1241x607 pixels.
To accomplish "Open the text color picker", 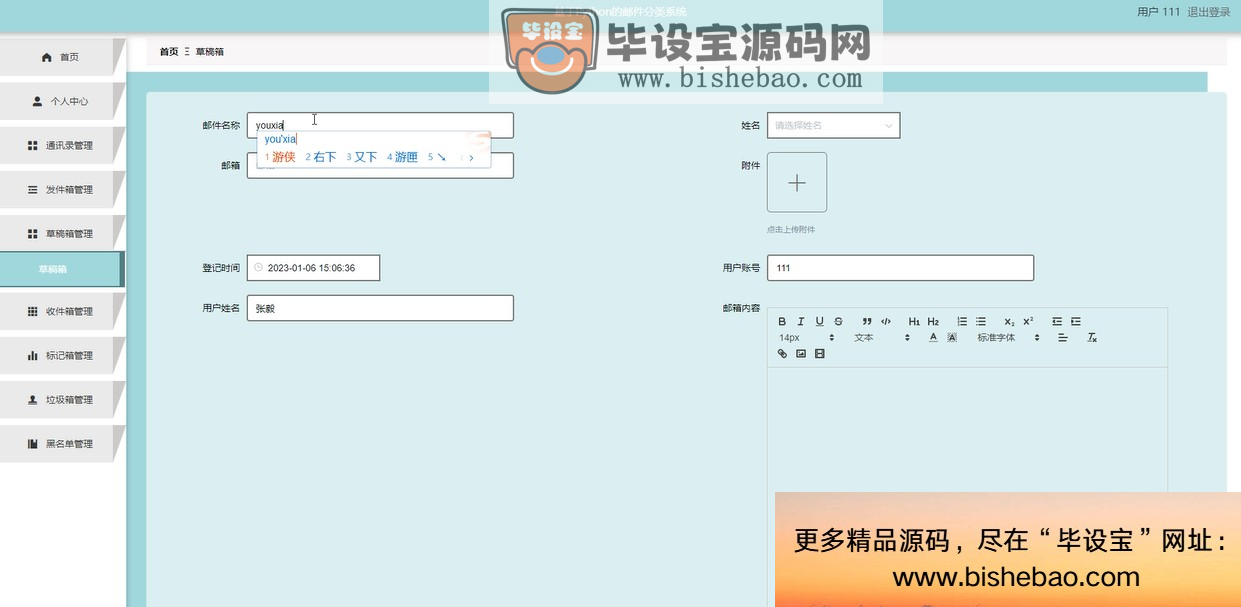I will coord(933,337).
